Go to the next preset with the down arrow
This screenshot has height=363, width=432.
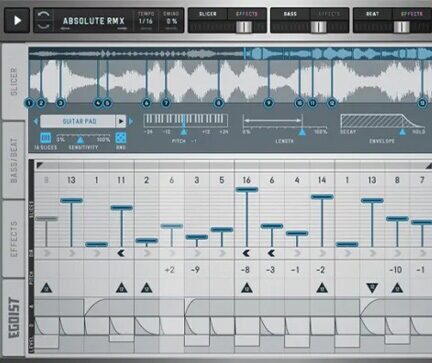coord(44,26)
